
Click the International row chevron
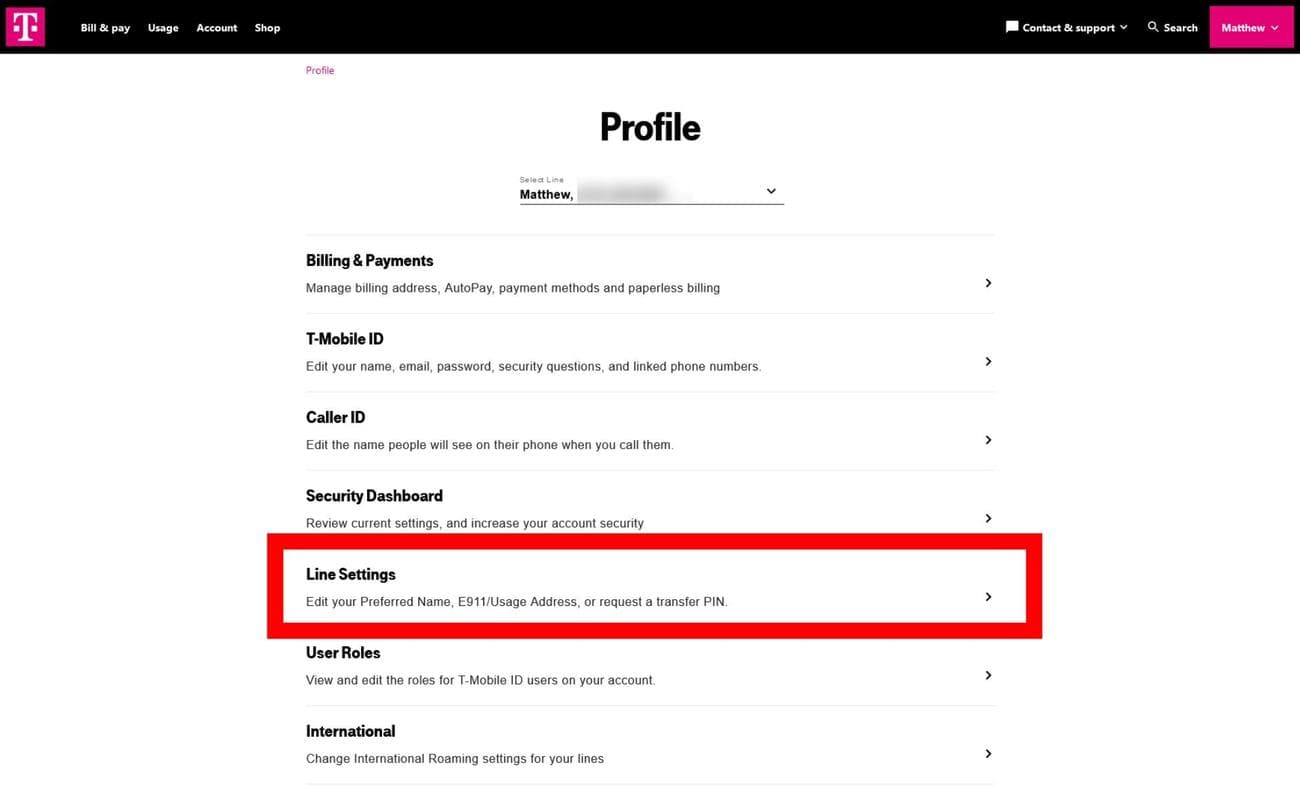coord(988,754)
